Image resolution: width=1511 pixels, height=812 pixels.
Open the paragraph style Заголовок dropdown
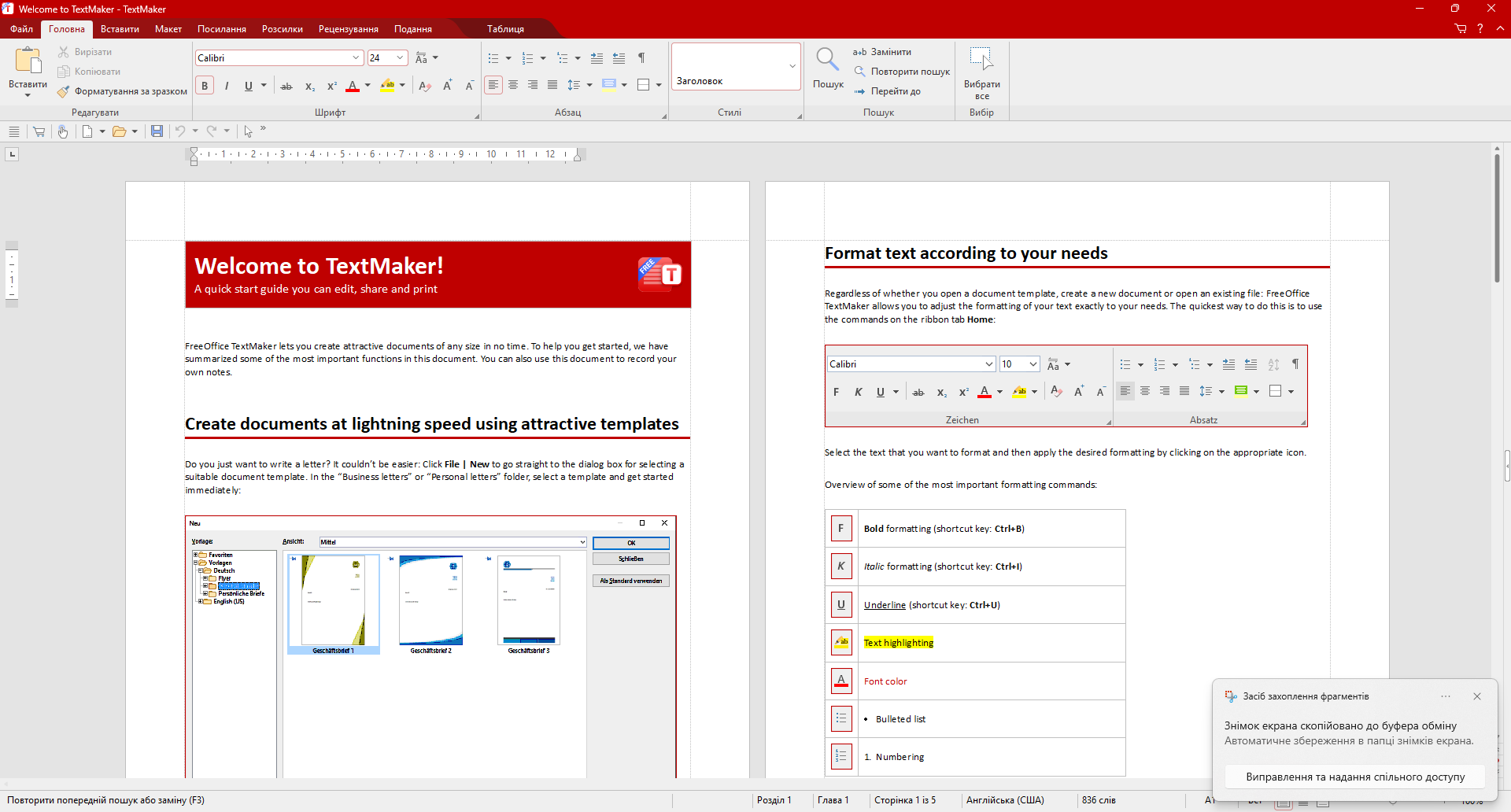[x=792, y=66]
